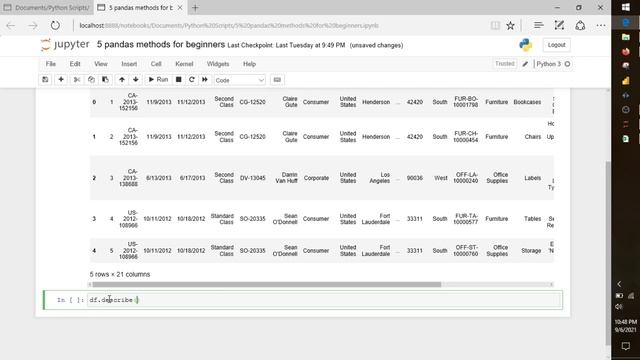Open the Edit menu

click(75, 64)
